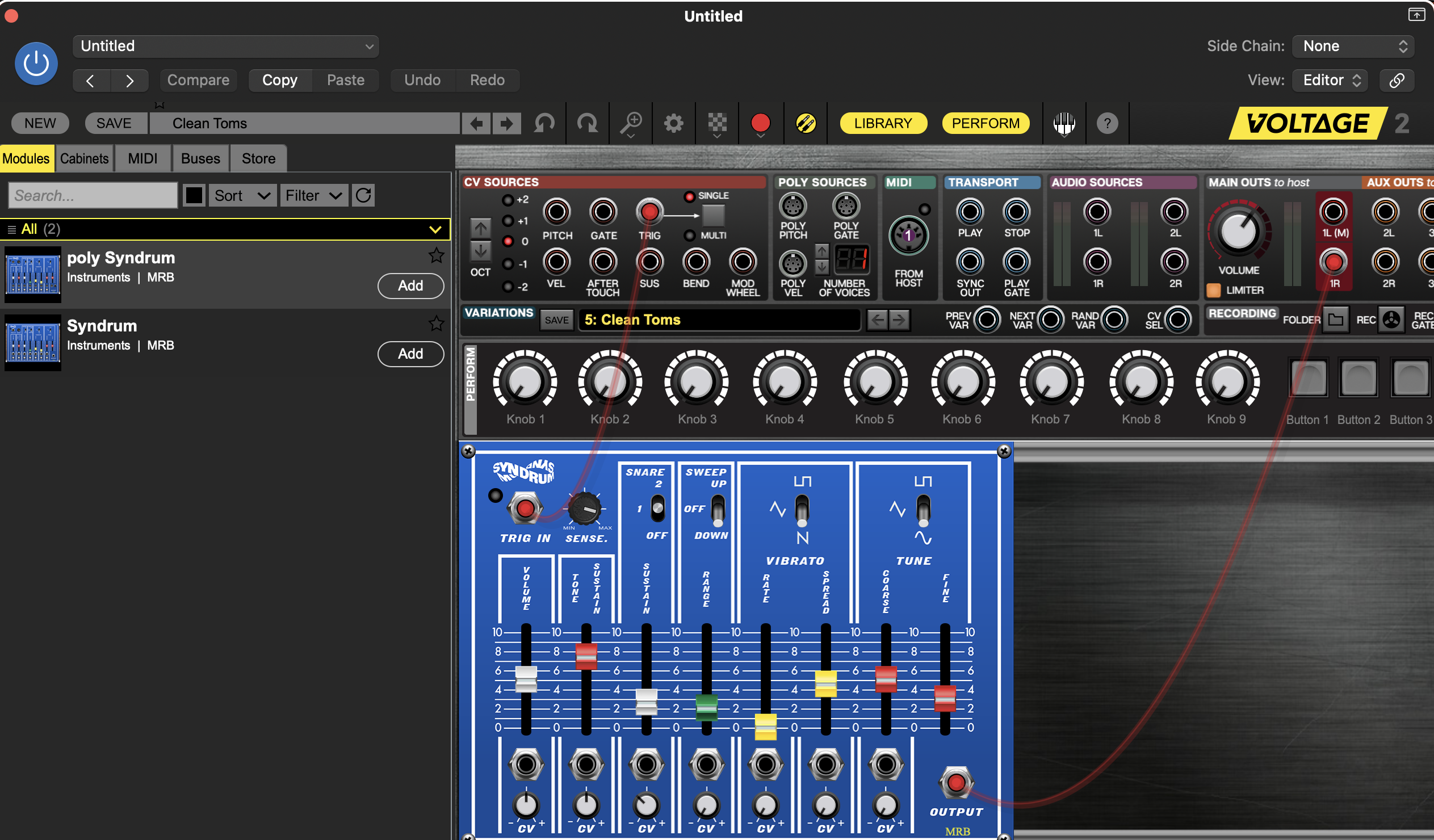The image size is (1434, 840).
Task: Click the NEW preset button
Action: [x=40, y=123]
